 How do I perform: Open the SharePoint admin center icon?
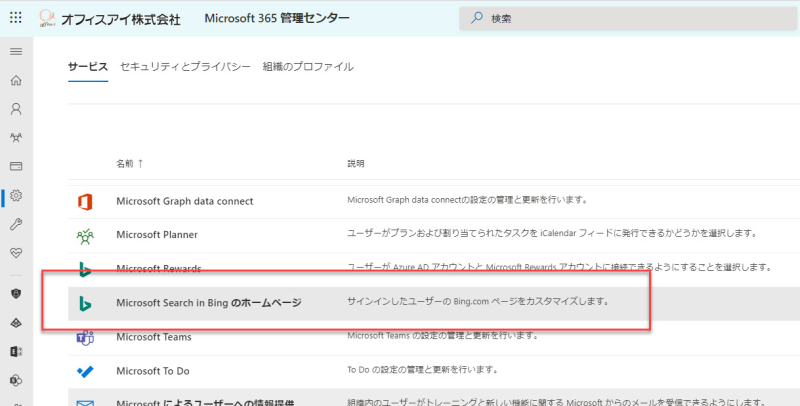tap(16, 380)
